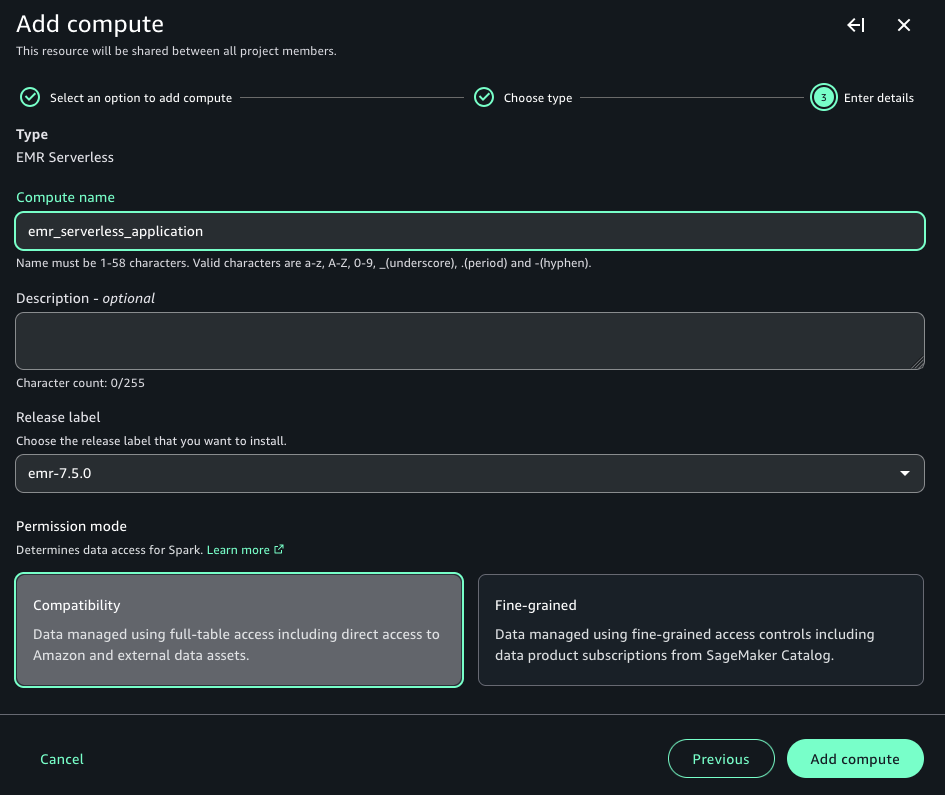Focus the Compute name input field
The height and width of the screenshot is (795, 945).
(x=470, y=231)
